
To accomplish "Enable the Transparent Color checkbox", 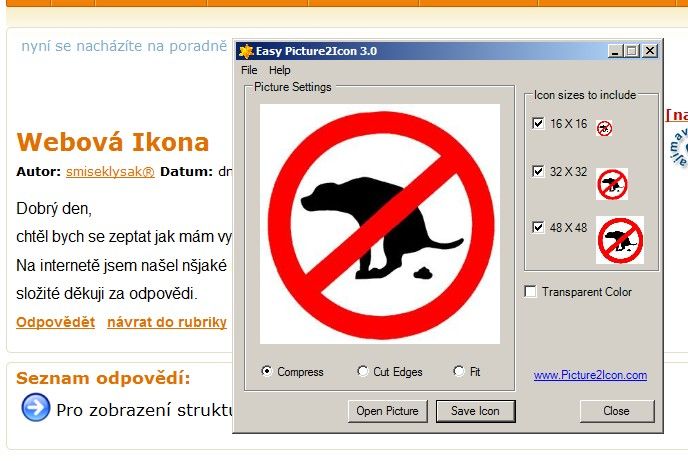I will click(530, 292).
